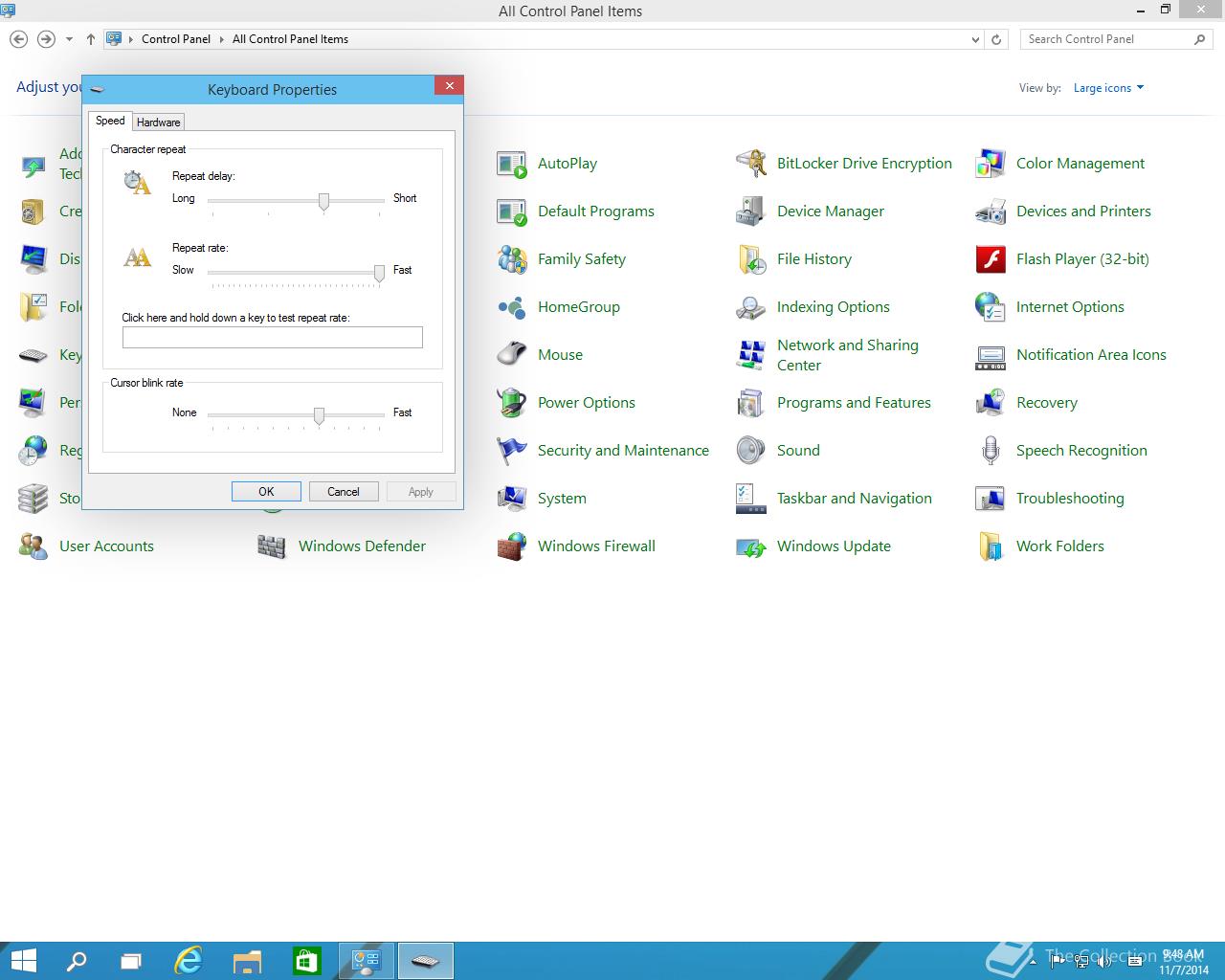Open the Mouse icon
Viewport: 1225px width, 980px height.
512,355
